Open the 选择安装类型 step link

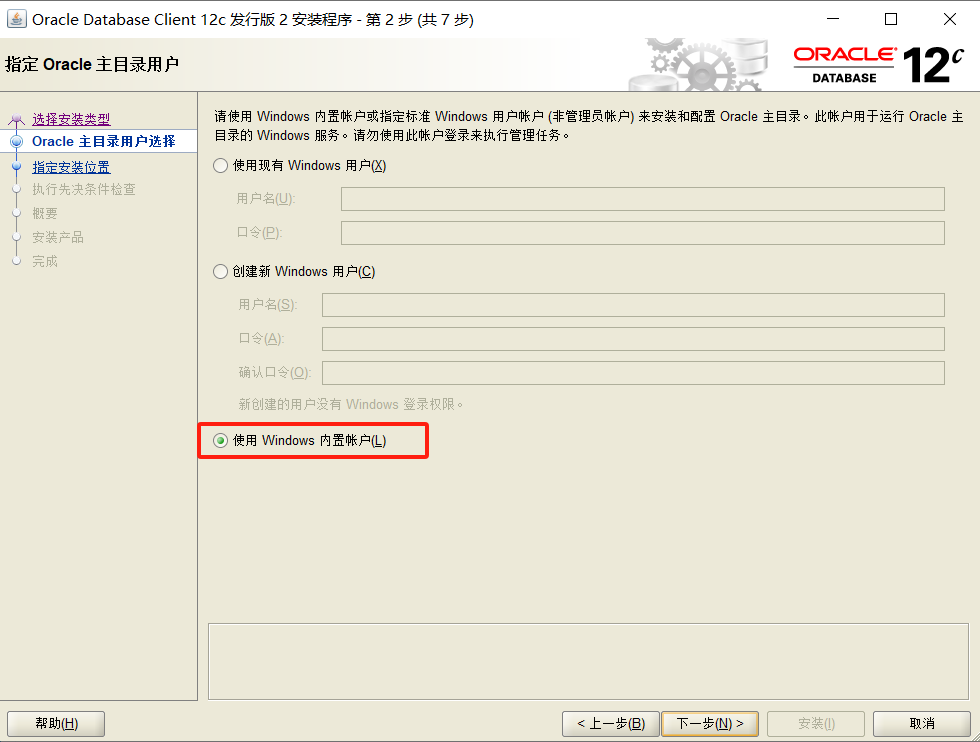(71, 119)
